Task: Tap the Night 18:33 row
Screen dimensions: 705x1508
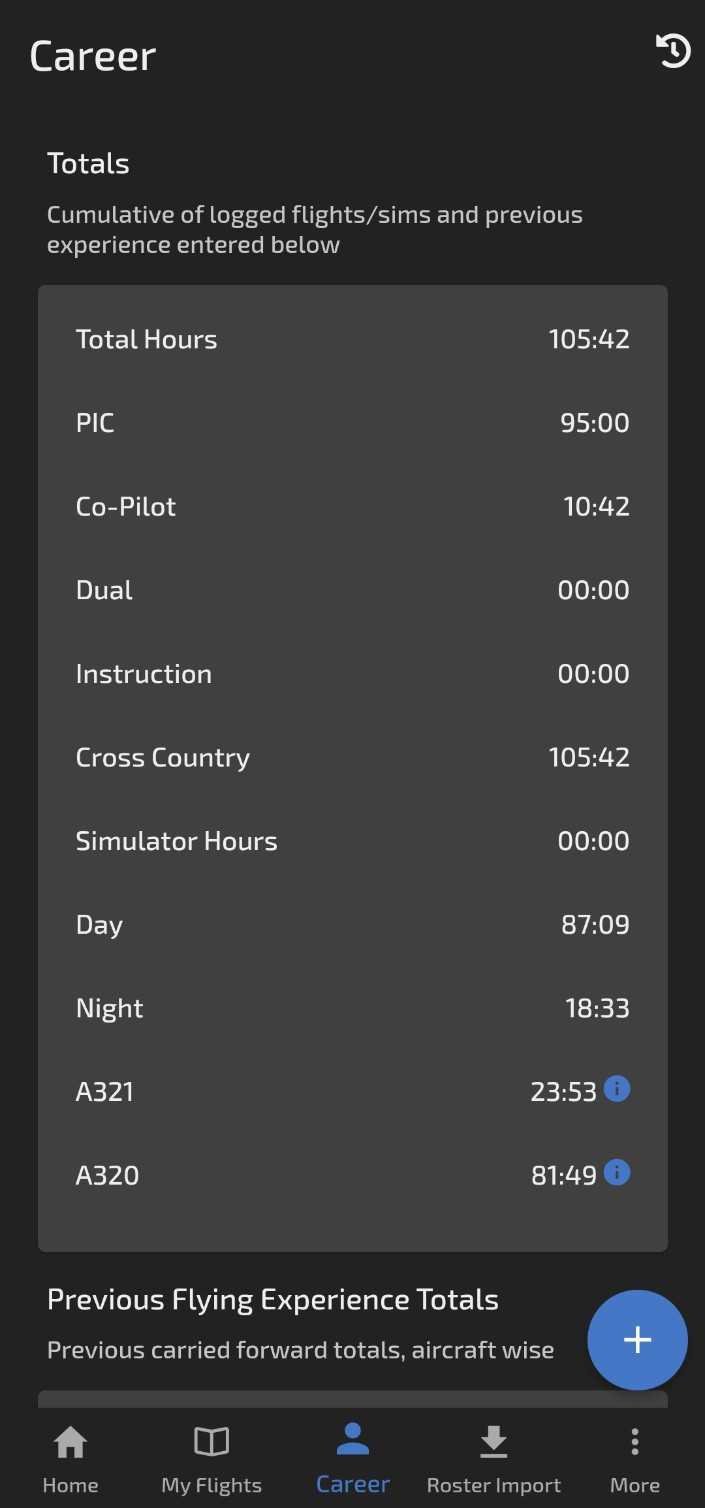Action: pyautogui.click(x=353, y=1008)
